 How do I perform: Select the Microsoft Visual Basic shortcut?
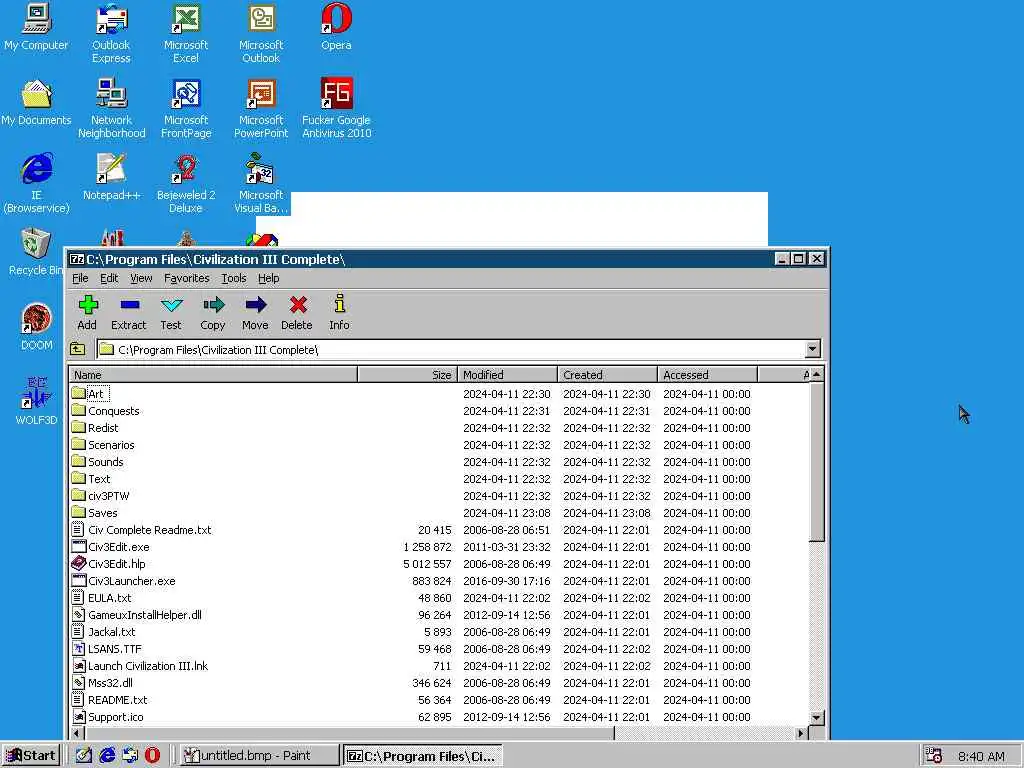click(261, 184)
